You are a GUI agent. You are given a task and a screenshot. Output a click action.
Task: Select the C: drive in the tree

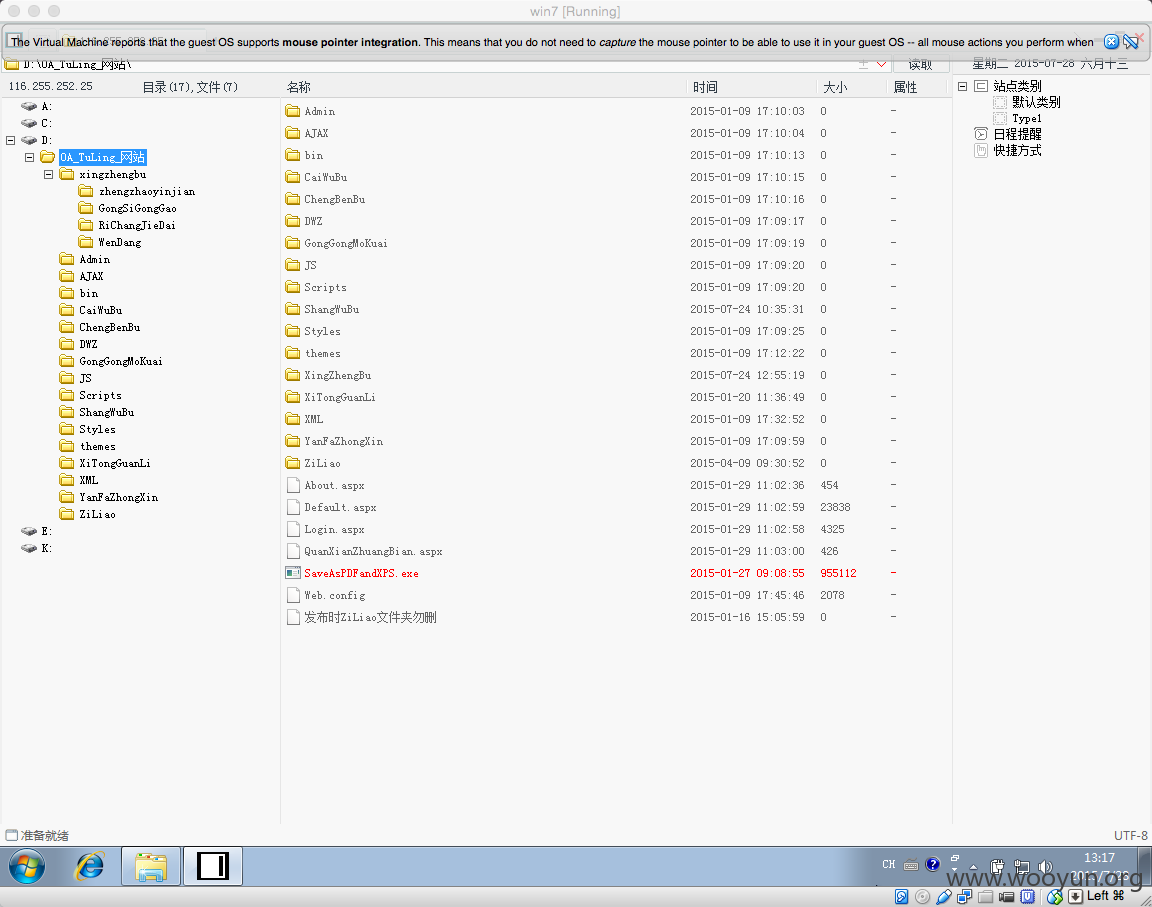[37, 123]
